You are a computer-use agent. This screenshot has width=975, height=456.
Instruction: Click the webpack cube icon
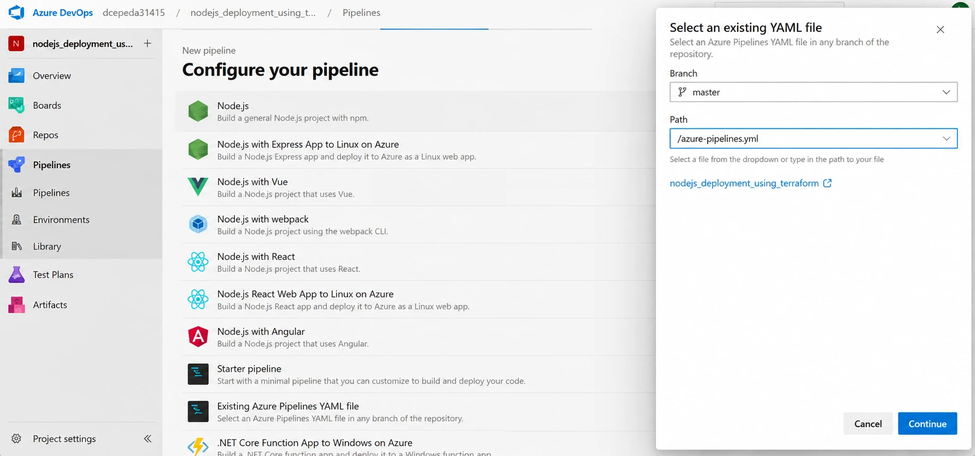(198, 224)
